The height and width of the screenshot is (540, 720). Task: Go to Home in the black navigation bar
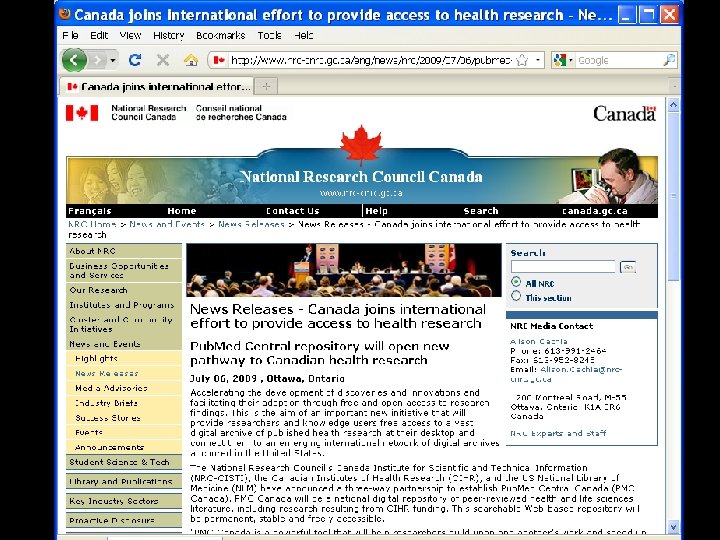tap(182, 211)
